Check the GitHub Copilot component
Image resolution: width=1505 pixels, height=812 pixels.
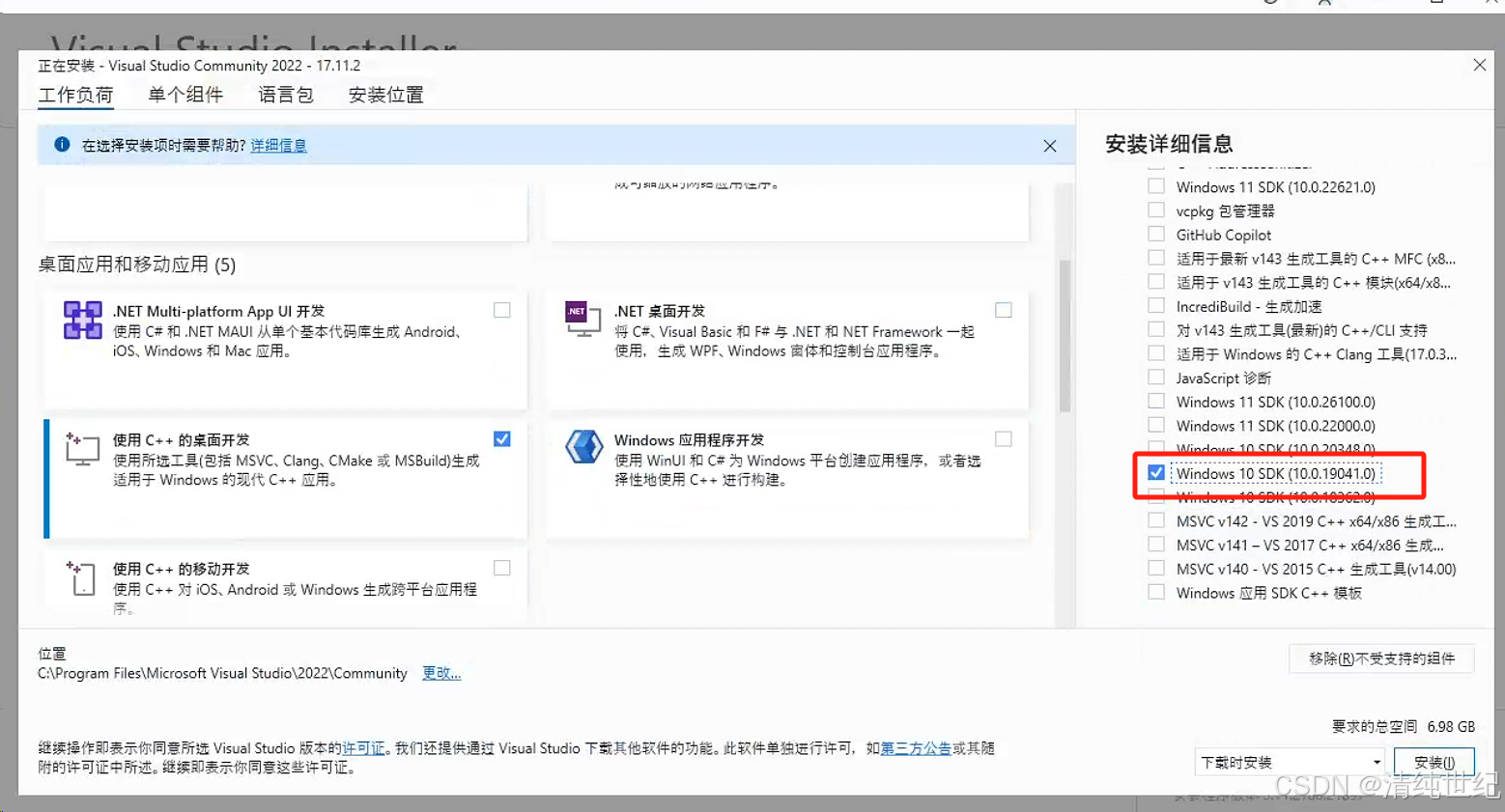(1156, 234)
